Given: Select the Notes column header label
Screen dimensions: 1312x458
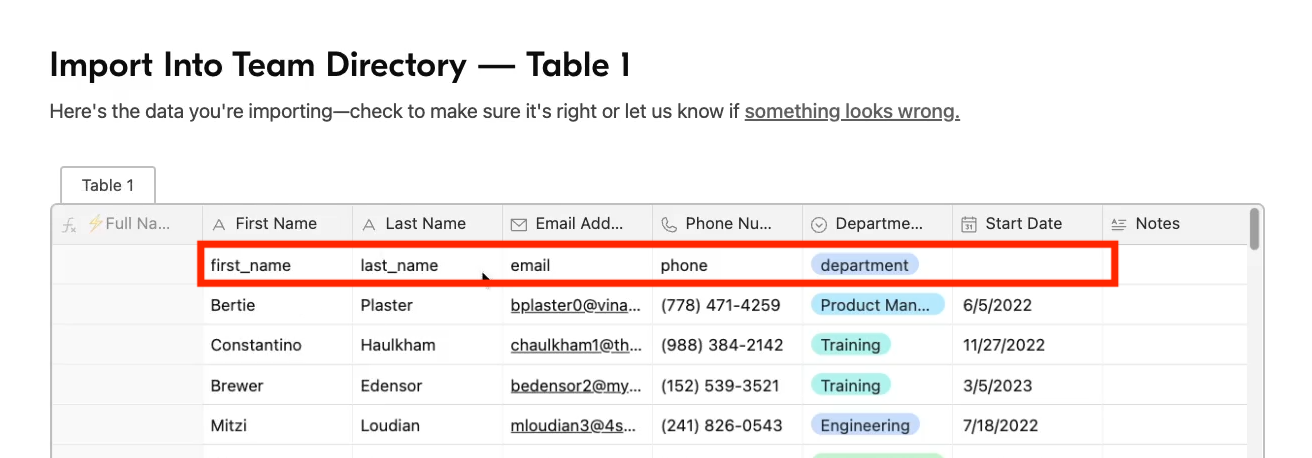Looking at the screenshot, I should [x=1158, y=224].
